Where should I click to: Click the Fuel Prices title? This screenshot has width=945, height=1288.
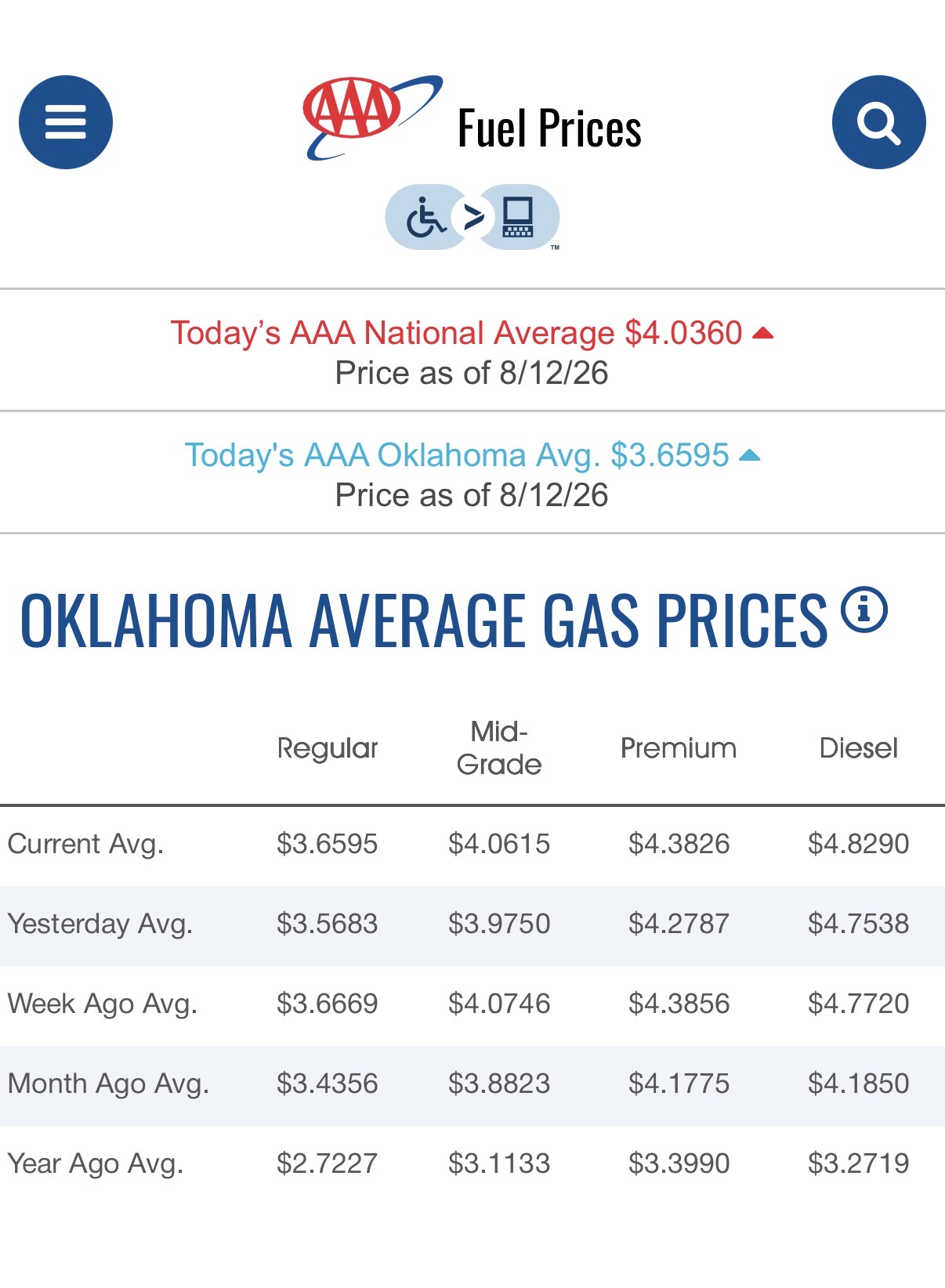point(549,128)
